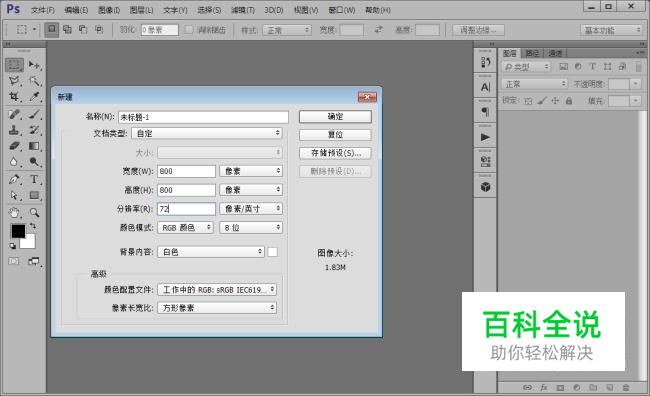Open the Paragraph panel icon
Viewport: 650px width, 396px height.
485,112
